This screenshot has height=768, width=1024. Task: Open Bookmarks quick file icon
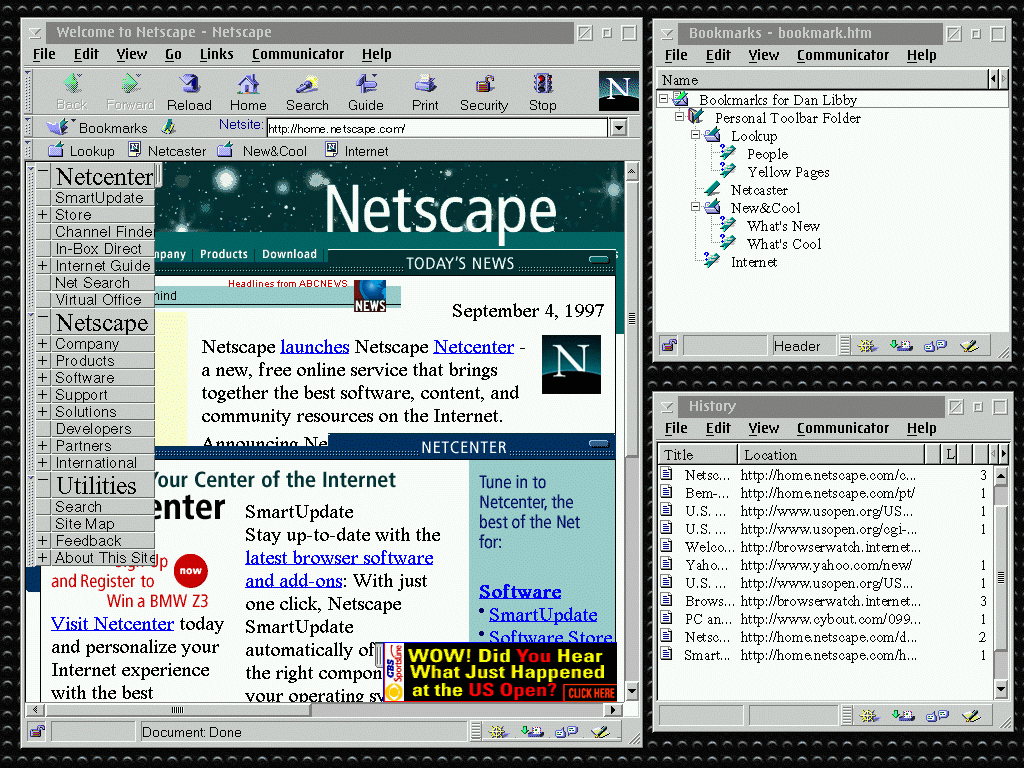(59, 128)
